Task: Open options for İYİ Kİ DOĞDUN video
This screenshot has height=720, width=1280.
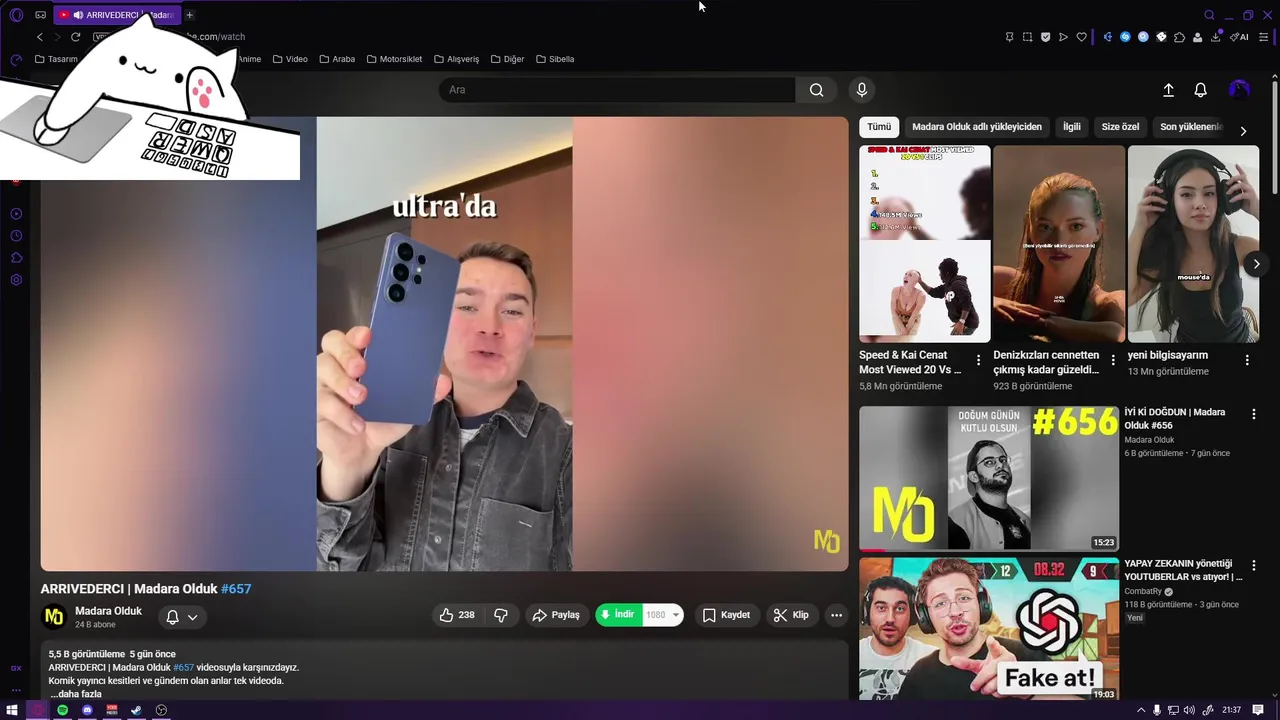Action: [1253, 414]
